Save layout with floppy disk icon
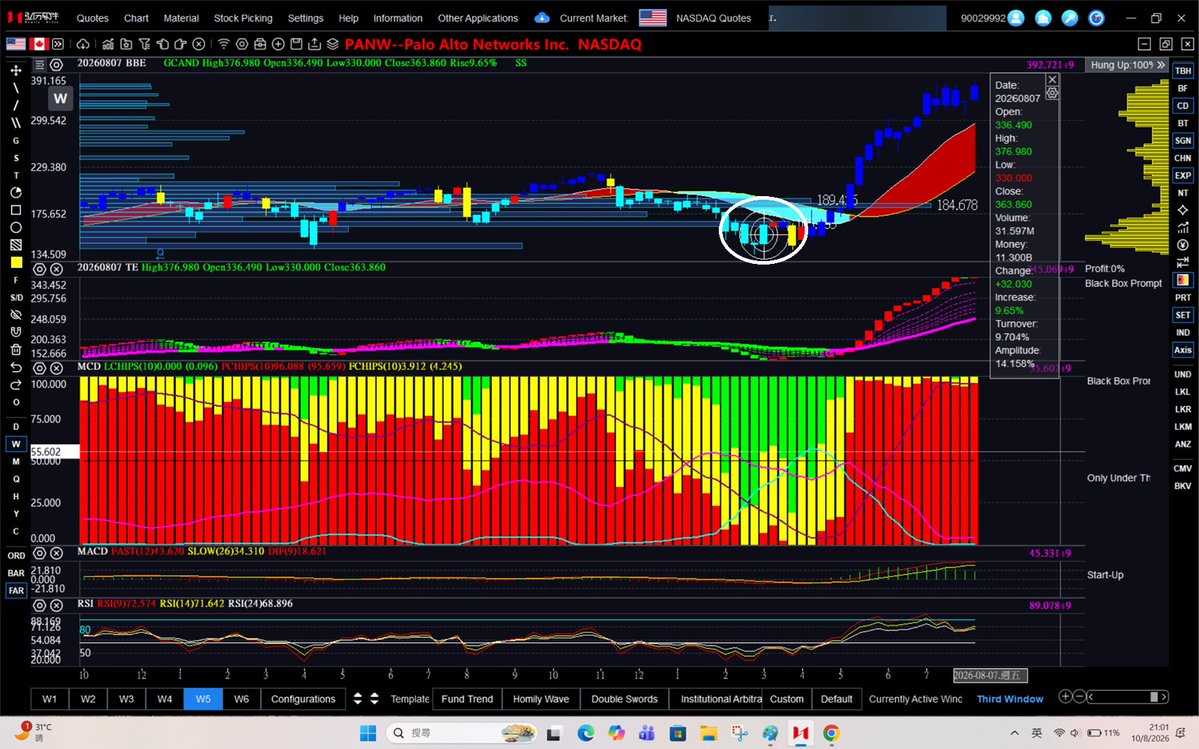Viewport: 1199px width, 749px height. (296, 44)
